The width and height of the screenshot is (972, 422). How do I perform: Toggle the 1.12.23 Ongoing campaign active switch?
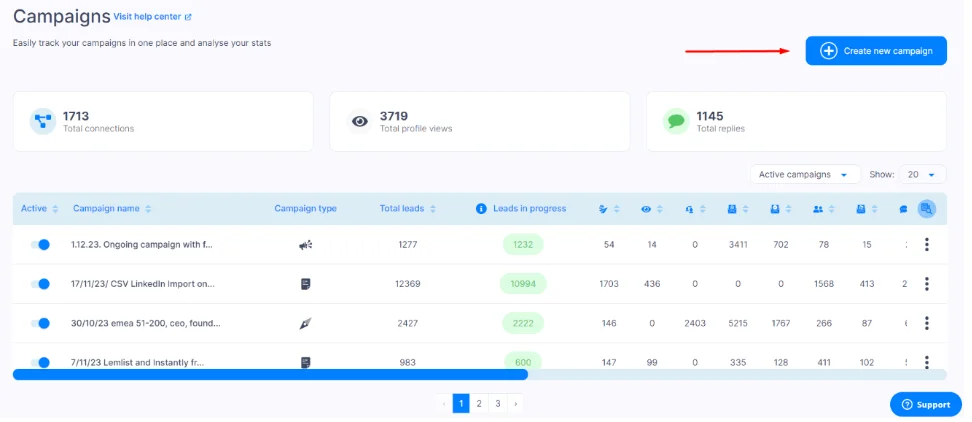[x=40, y=245]
